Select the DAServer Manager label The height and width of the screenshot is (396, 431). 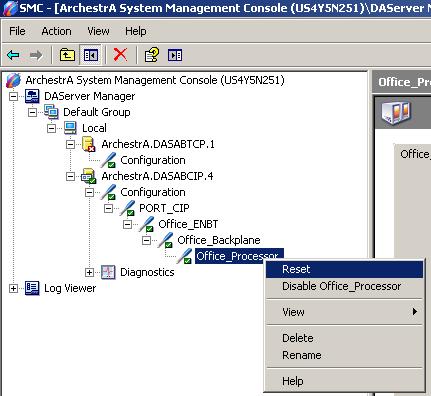pos(90,96)
